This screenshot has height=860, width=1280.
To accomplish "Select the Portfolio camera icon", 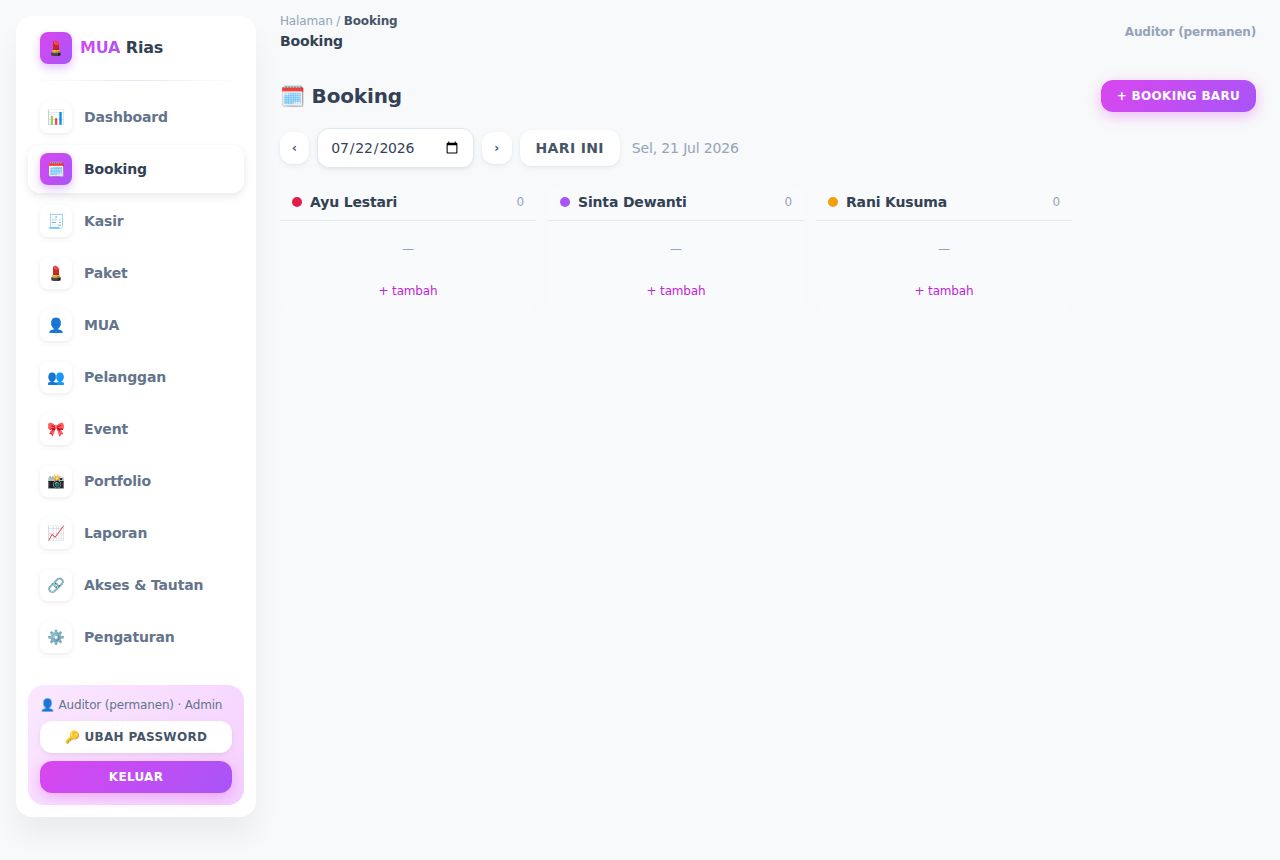I will [56, 481].
